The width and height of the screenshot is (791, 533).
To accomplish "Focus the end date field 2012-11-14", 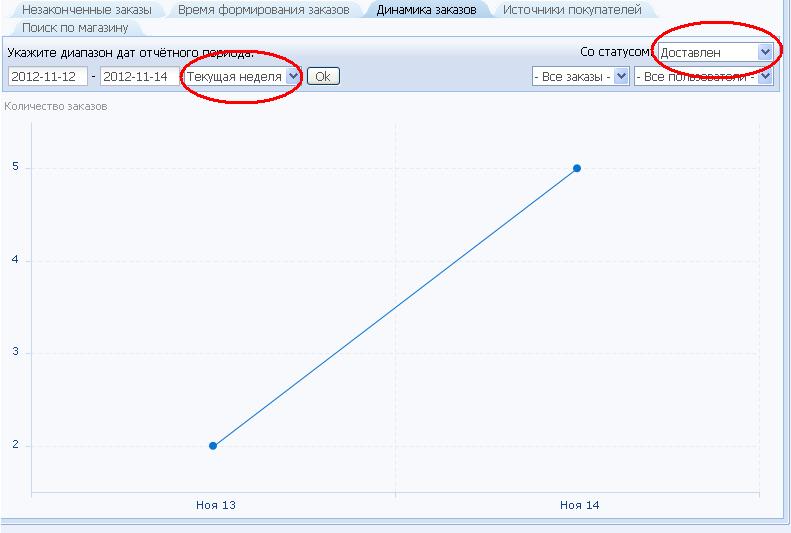I will click(139, 76).
